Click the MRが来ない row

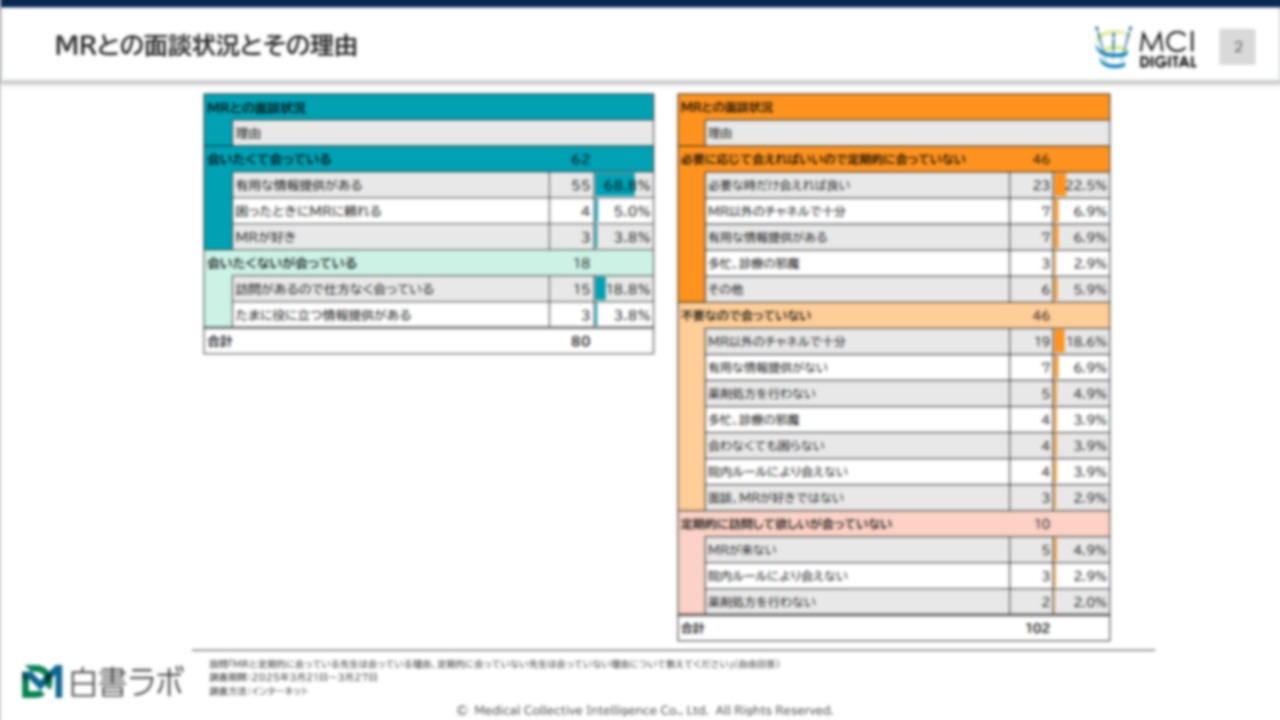pos(860,549)
